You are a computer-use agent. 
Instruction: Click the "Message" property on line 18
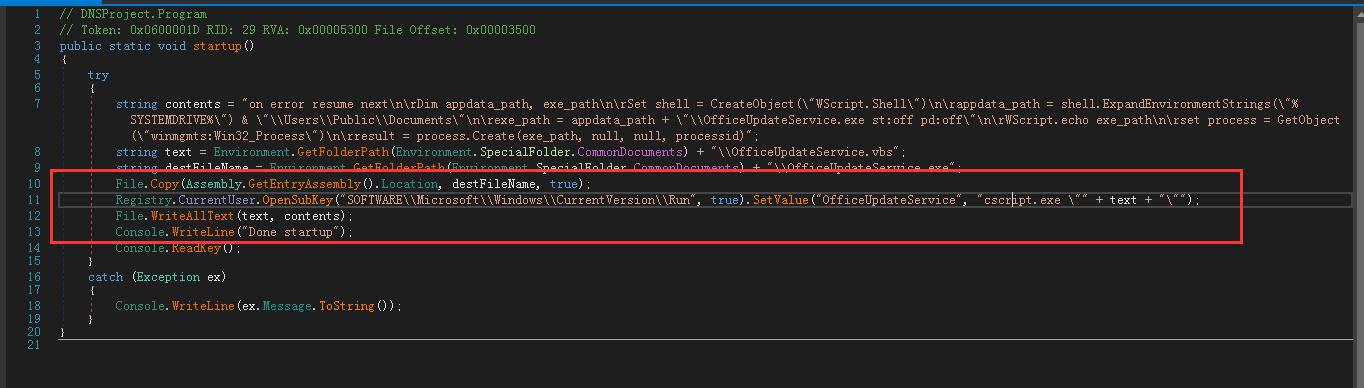tap(287, 305)
